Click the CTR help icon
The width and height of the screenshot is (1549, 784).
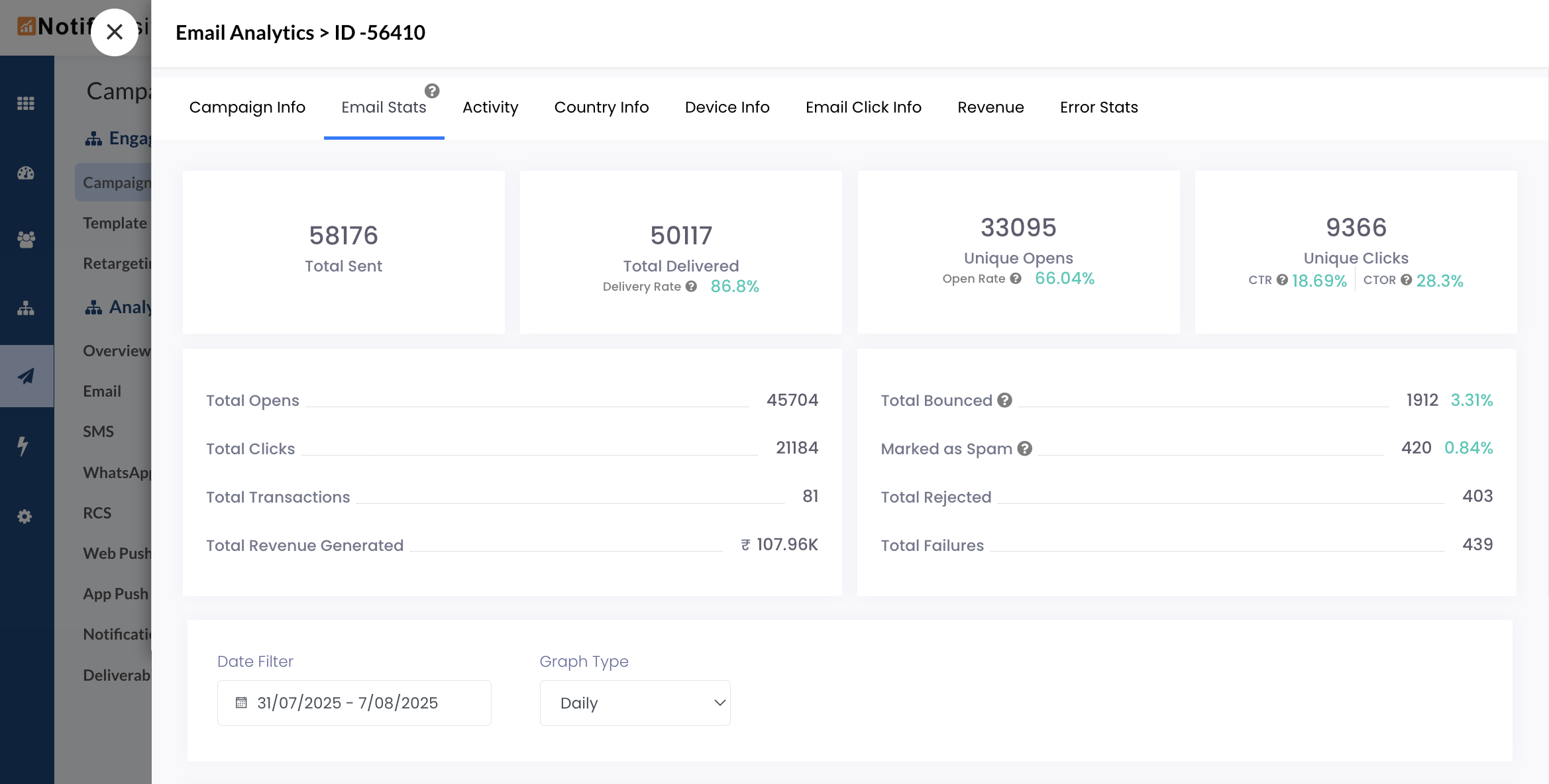pyautogui.click(x=1282, y=280)
